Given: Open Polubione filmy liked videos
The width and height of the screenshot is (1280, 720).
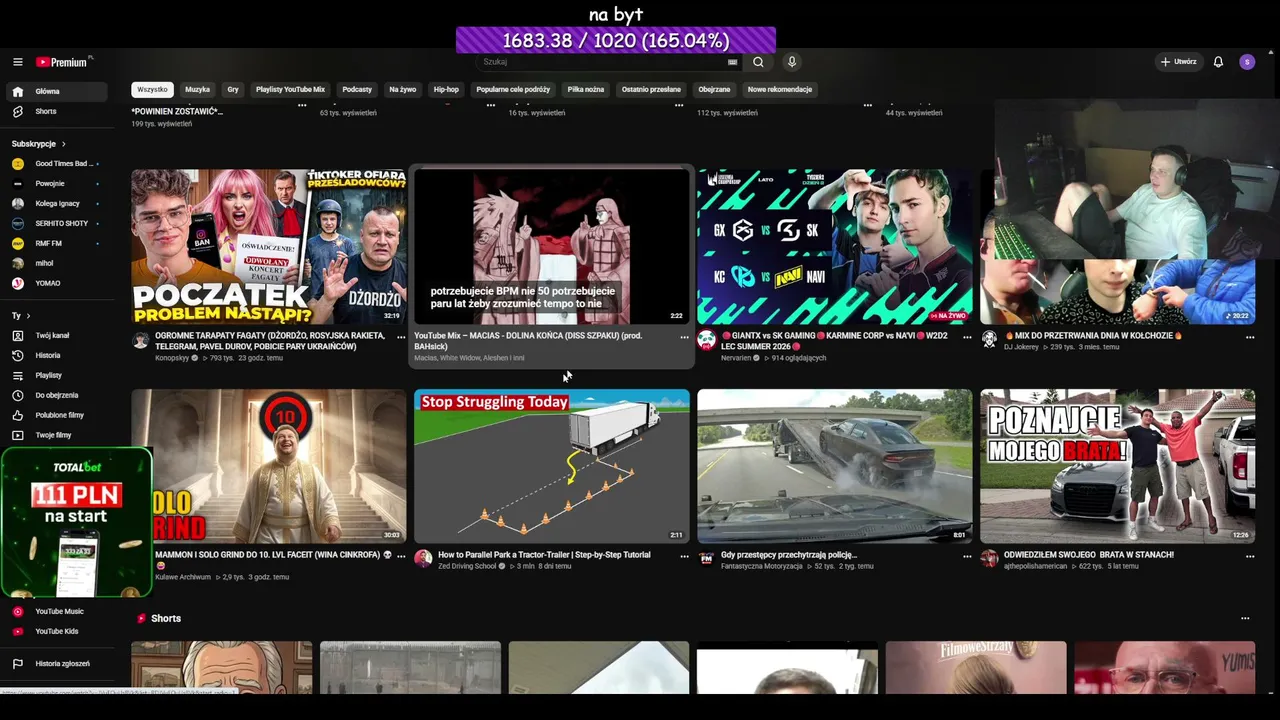Looking at the screenshot, I should click(x=56, y=415).
